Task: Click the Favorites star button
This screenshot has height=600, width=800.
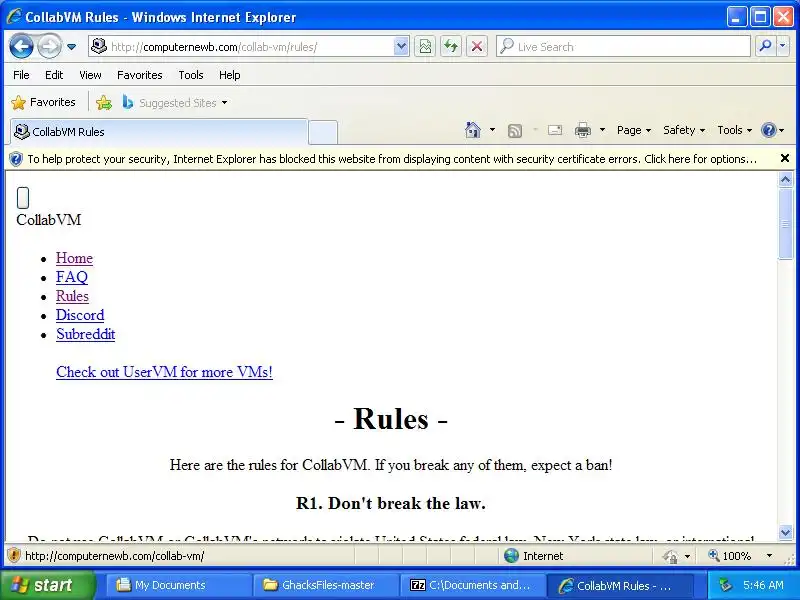Action: (x=43, y=102)
